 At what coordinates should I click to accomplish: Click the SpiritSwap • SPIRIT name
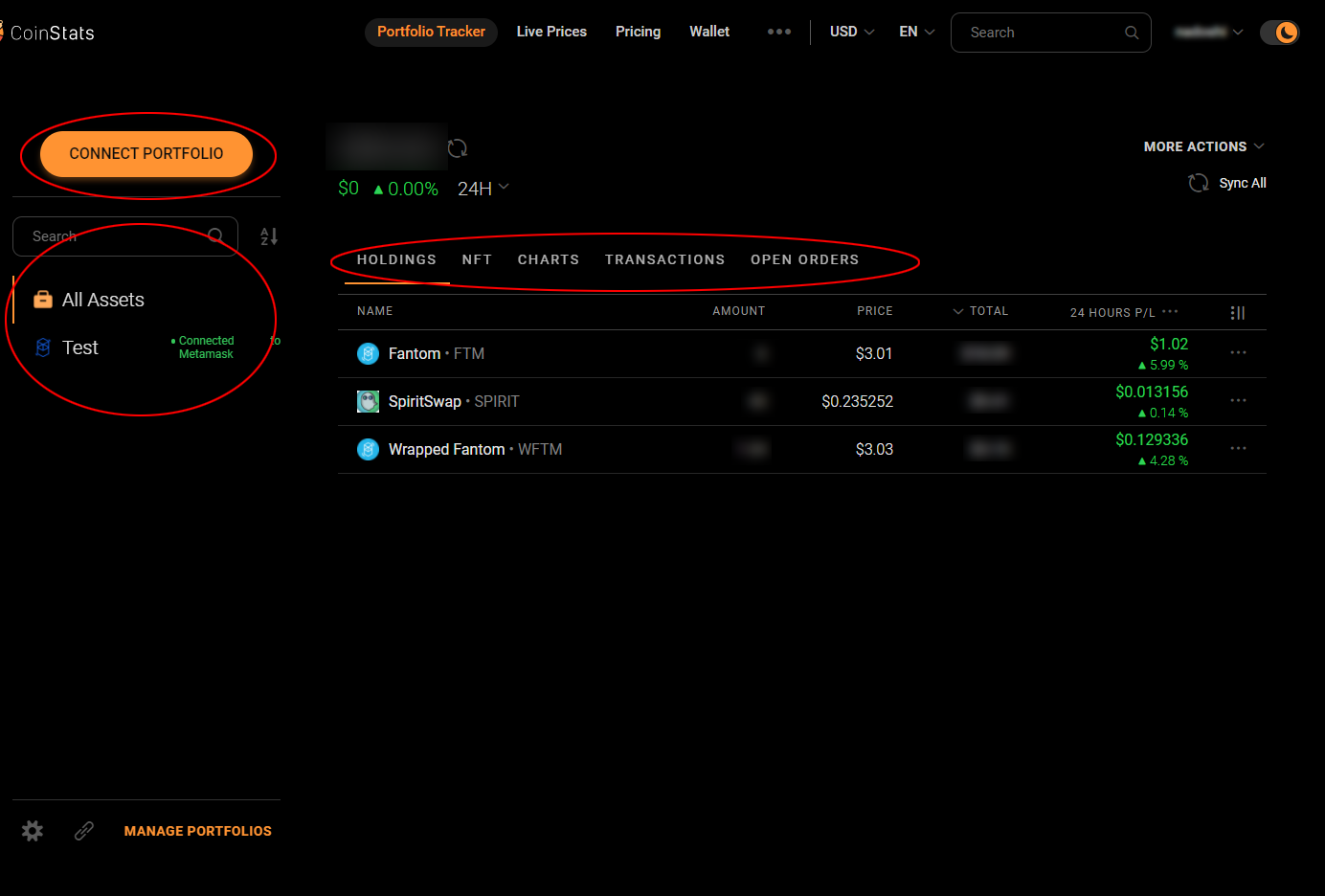click(x=454, y=401)
